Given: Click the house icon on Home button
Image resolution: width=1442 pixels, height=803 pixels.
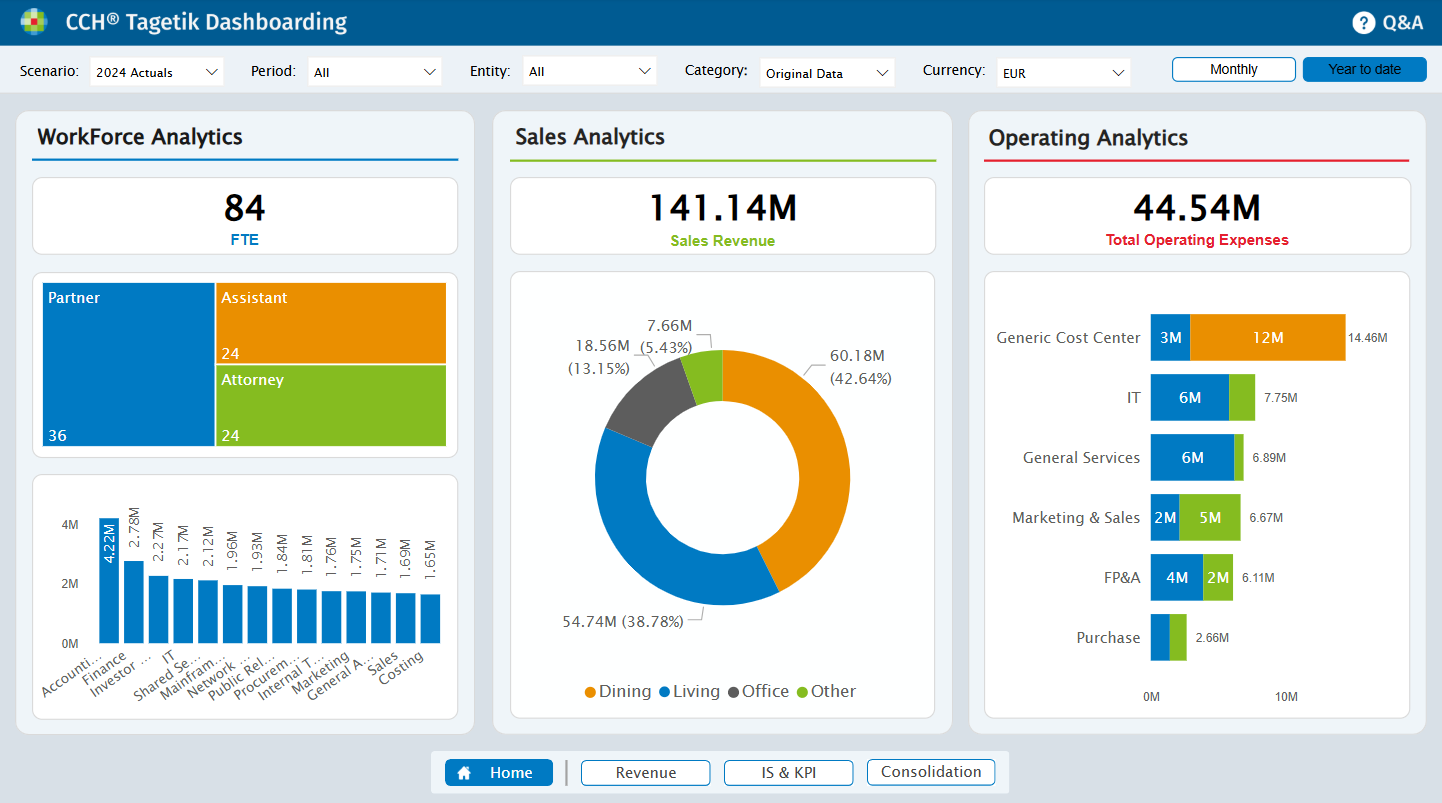Looking at the screenshot, I should click(x=464, y=773).
